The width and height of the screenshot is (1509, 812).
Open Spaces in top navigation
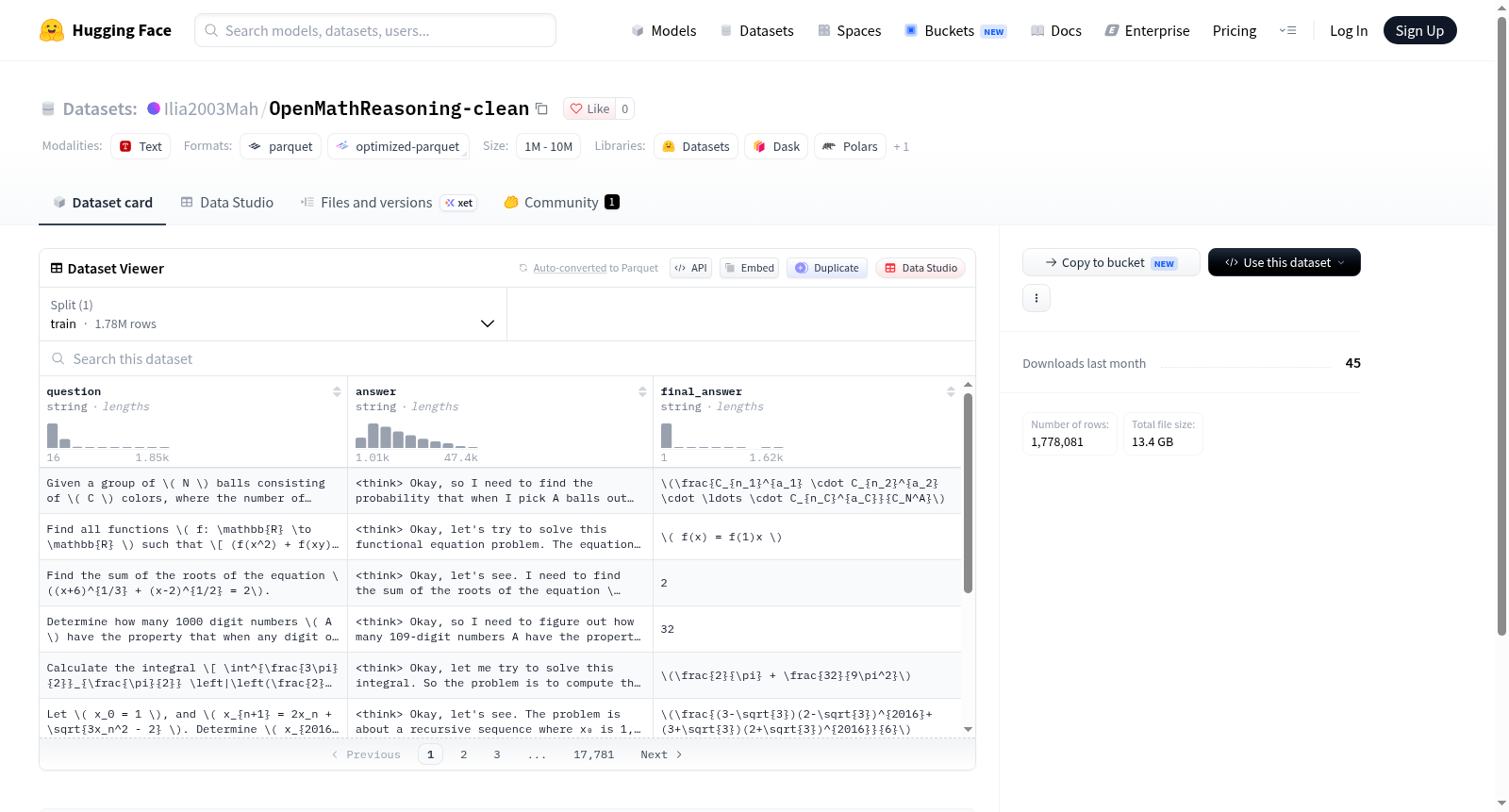click(849, 30)
